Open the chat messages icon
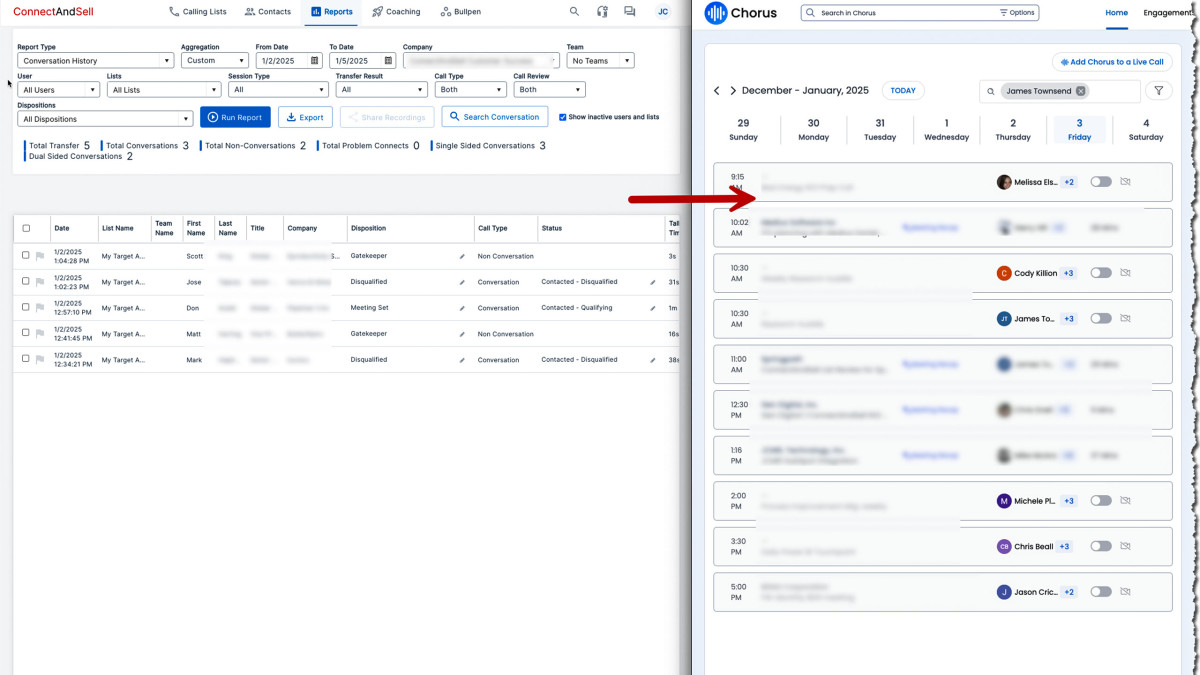 coord(629,12)
